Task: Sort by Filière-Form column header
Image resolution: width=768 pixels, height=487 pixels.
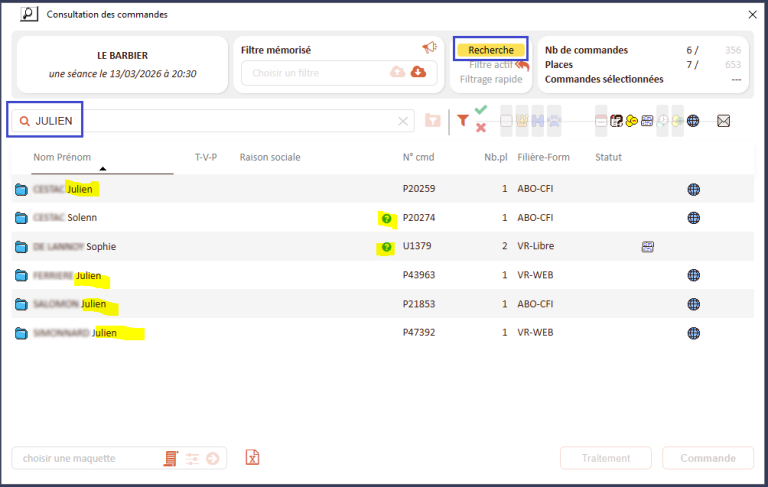Action: pyautogui.click(x=543, y=157)
